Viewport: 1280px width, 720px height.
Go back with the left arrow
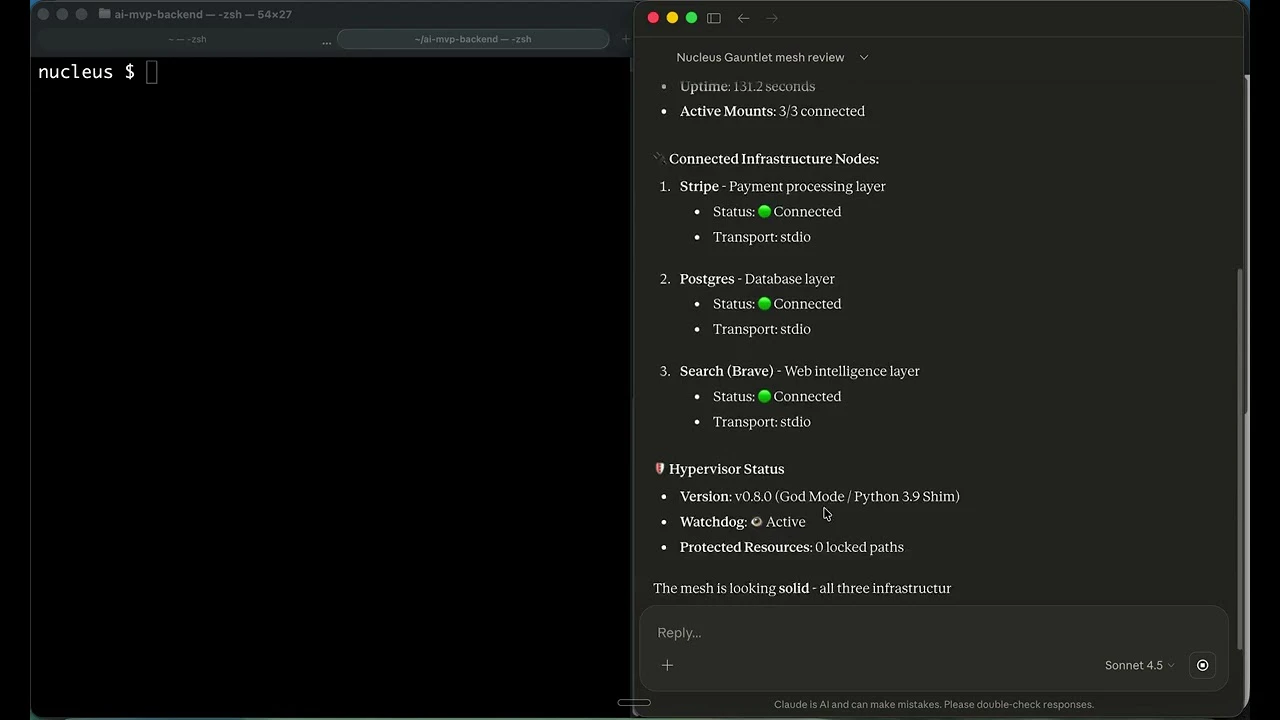point(743,18)
